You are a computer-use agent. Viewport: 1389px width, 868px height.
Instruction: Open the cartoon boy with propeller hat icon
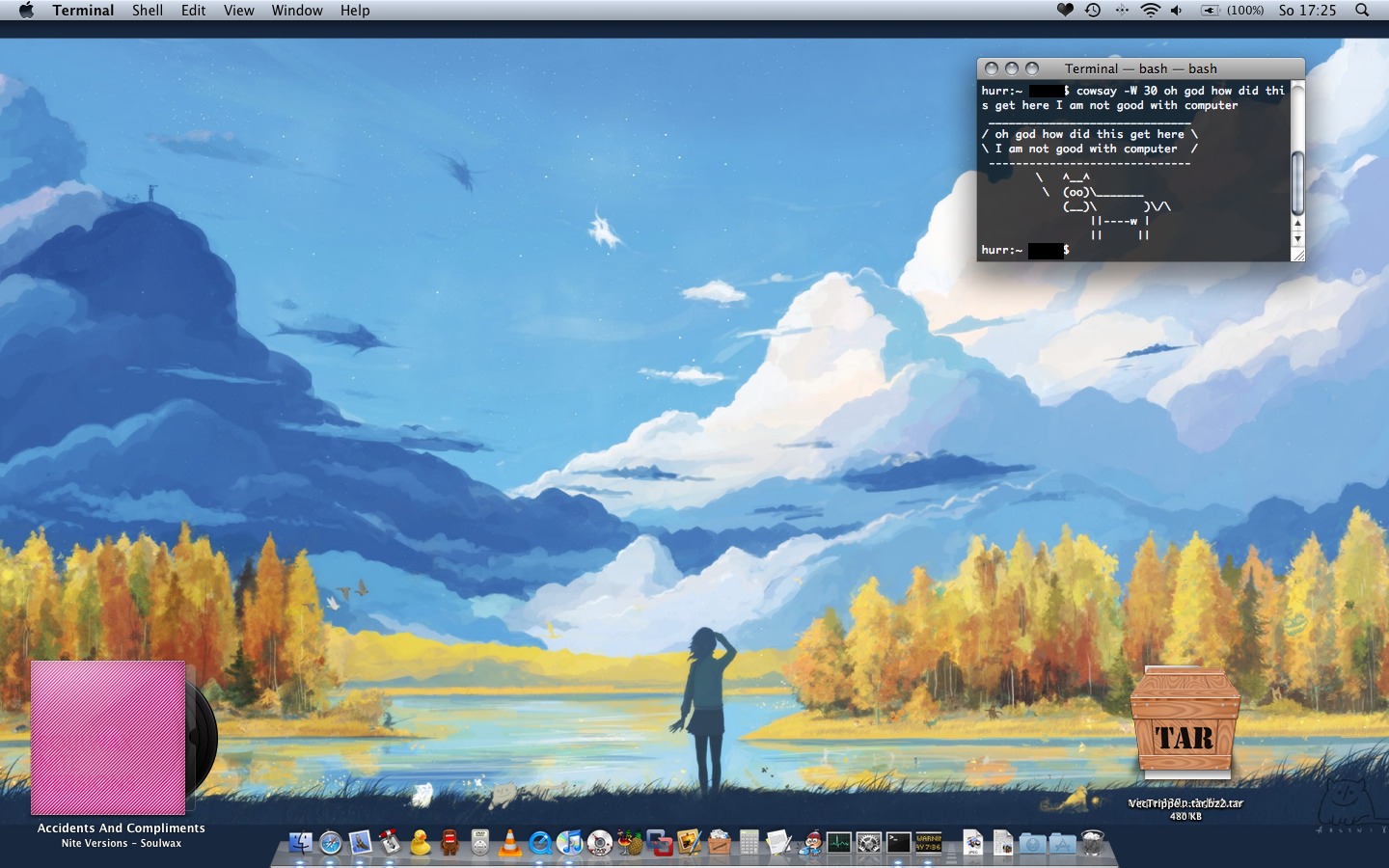click(809, 843)
